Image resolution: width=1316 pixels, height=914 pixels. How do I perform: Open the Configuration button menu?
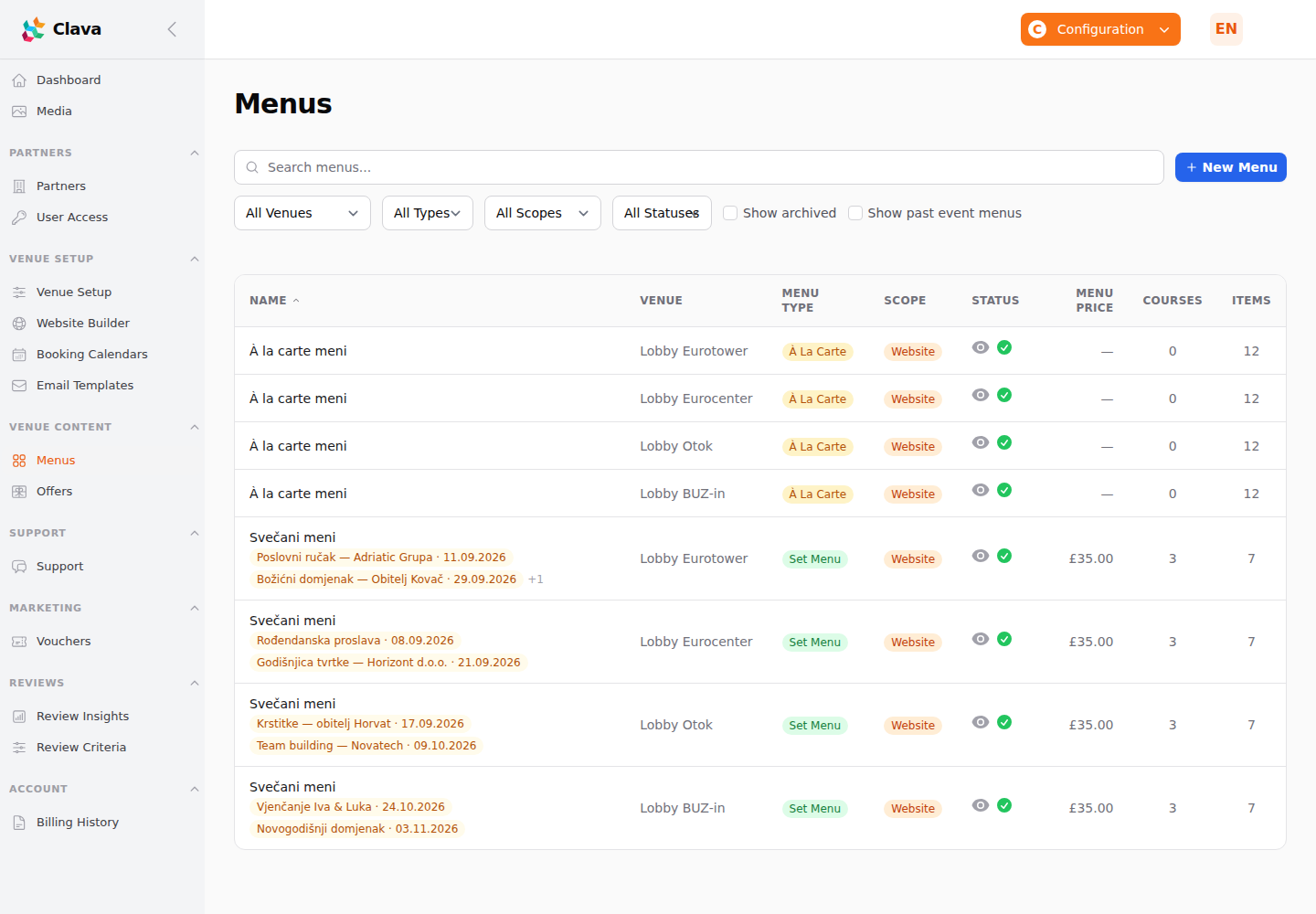coord(1100,29)
